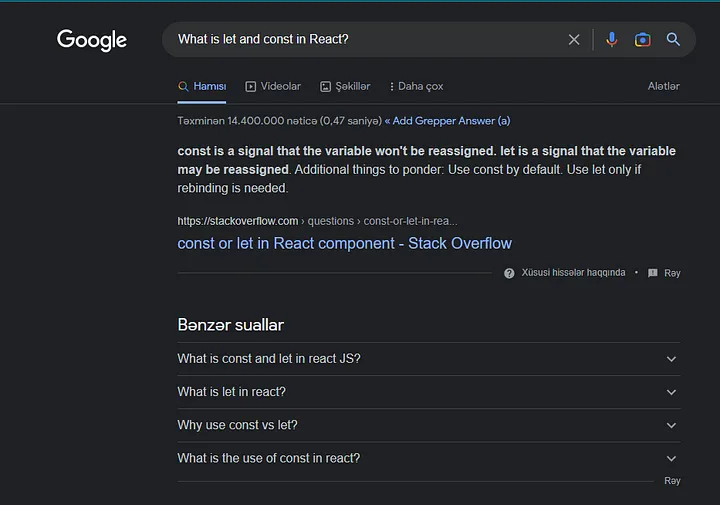Open the Daha çox more menu
The height and width of the screenshot is (505, 720).
pos(416,86)
